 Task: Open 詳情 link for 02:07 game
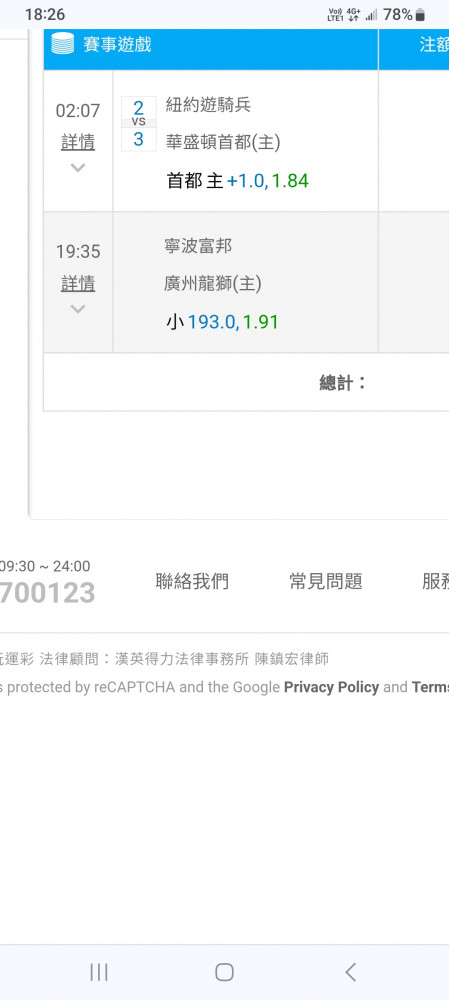click(x=78, y=142)
